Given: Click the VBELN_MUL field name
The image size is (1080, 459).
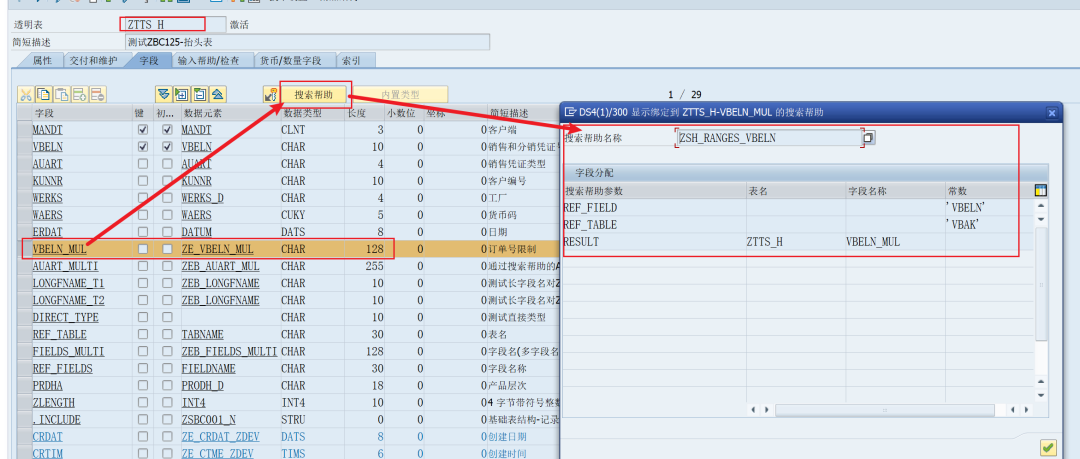Looking at the screenshot, I should pos(60,249).
